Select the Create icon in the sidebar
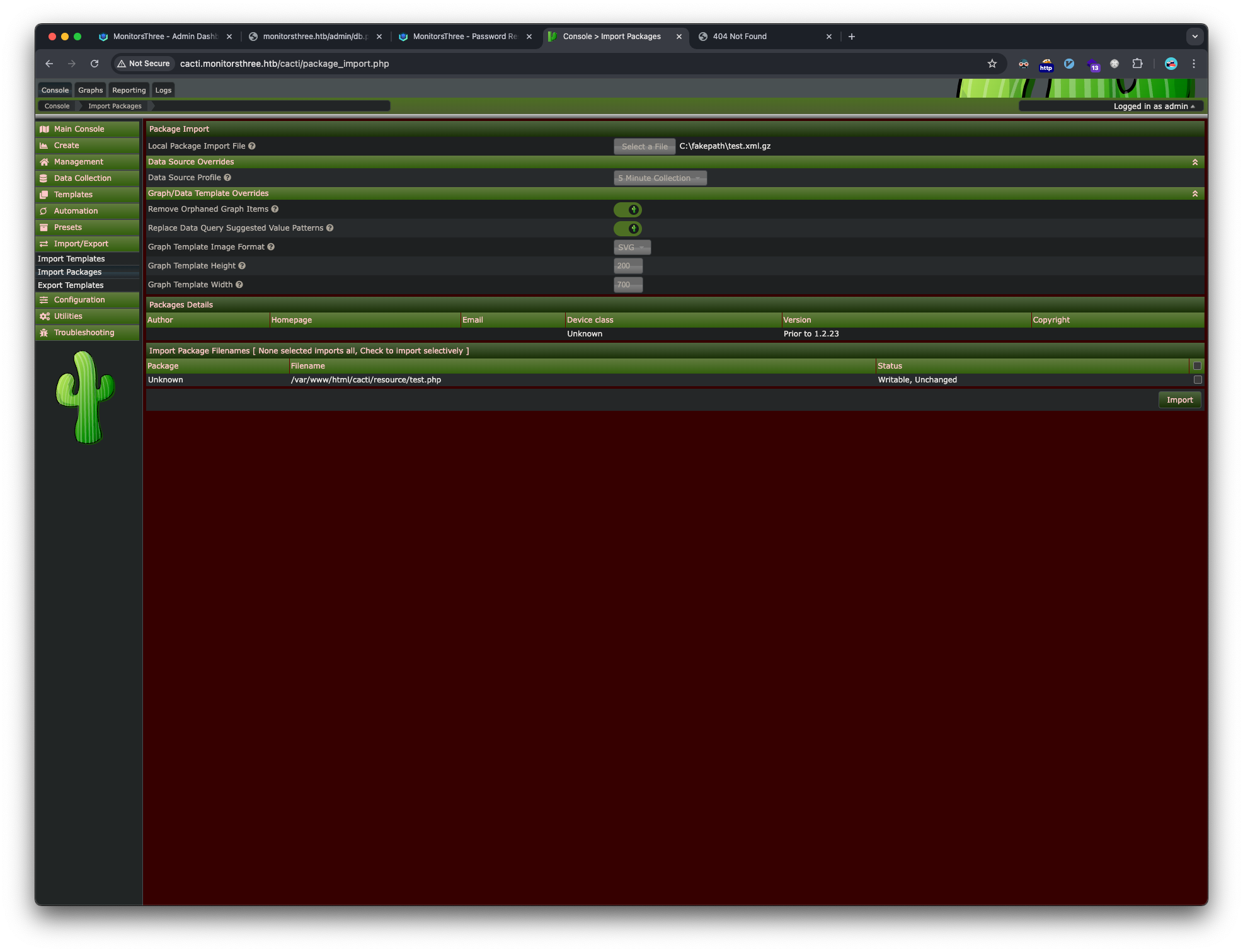The width and height of the screenshot is (1243, 952). (x=45, y=145)
